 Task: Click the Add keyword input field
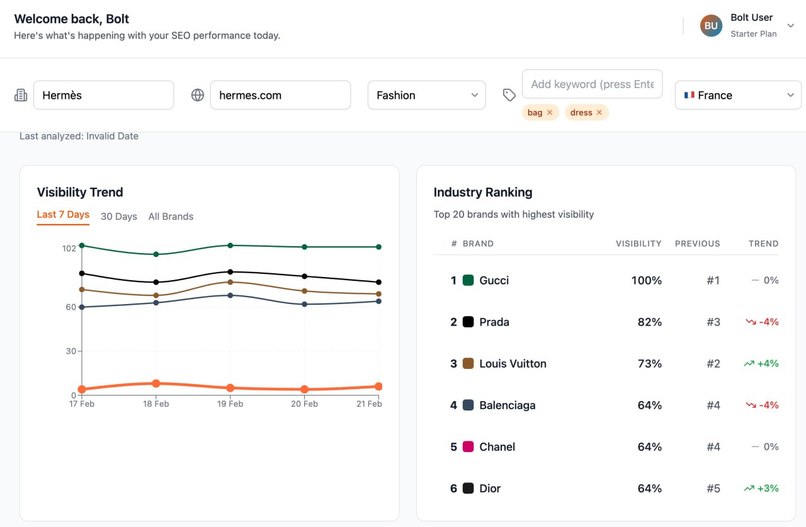click(x=592, y=84)
